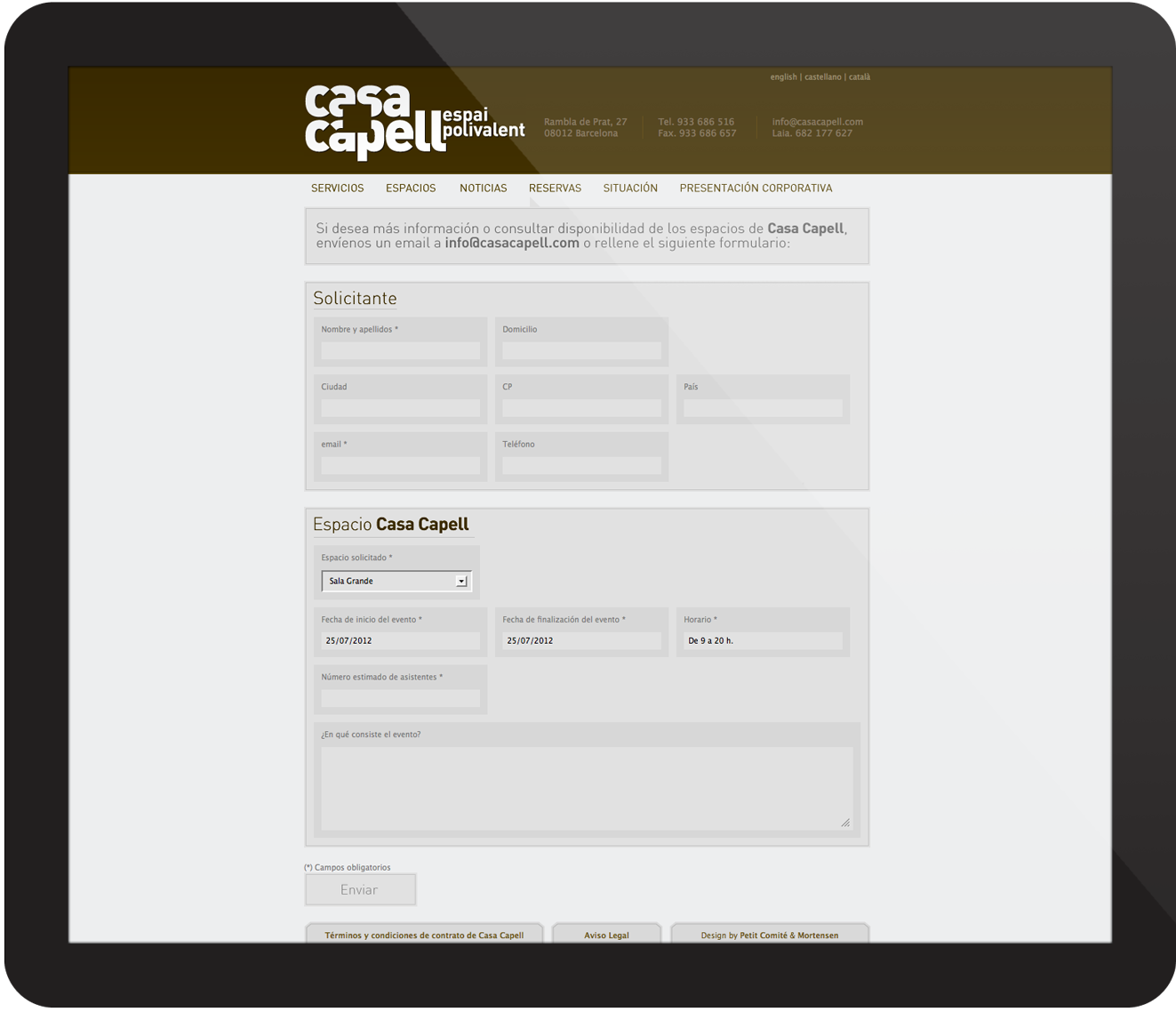View the Aviso Legal page

point(606,935)
